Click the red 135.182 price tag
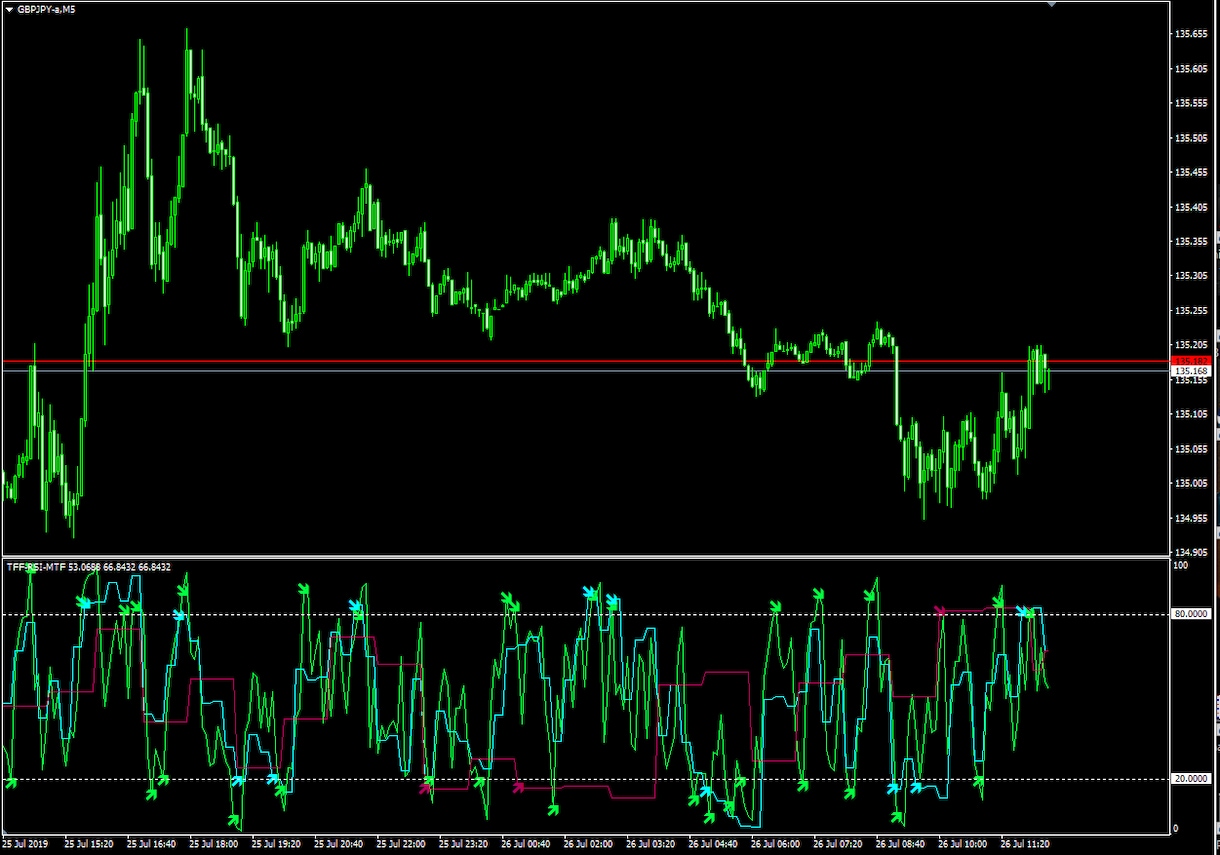The height and width of the screenshot is (855, 1220). pos(1190,360)
